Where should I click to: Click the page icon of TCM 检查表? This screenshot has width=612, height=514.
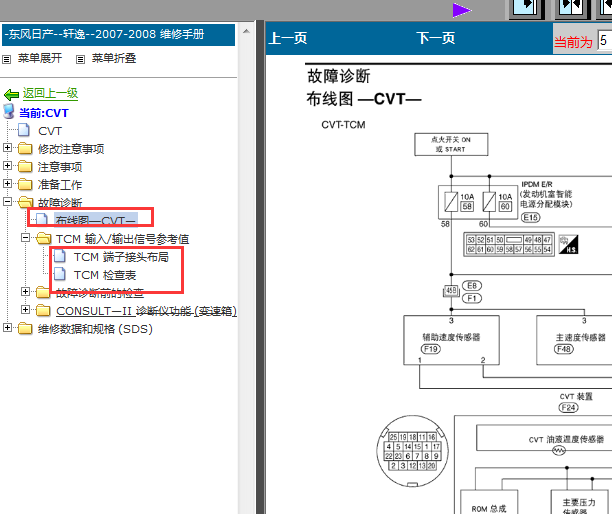(x=60, y=274)
